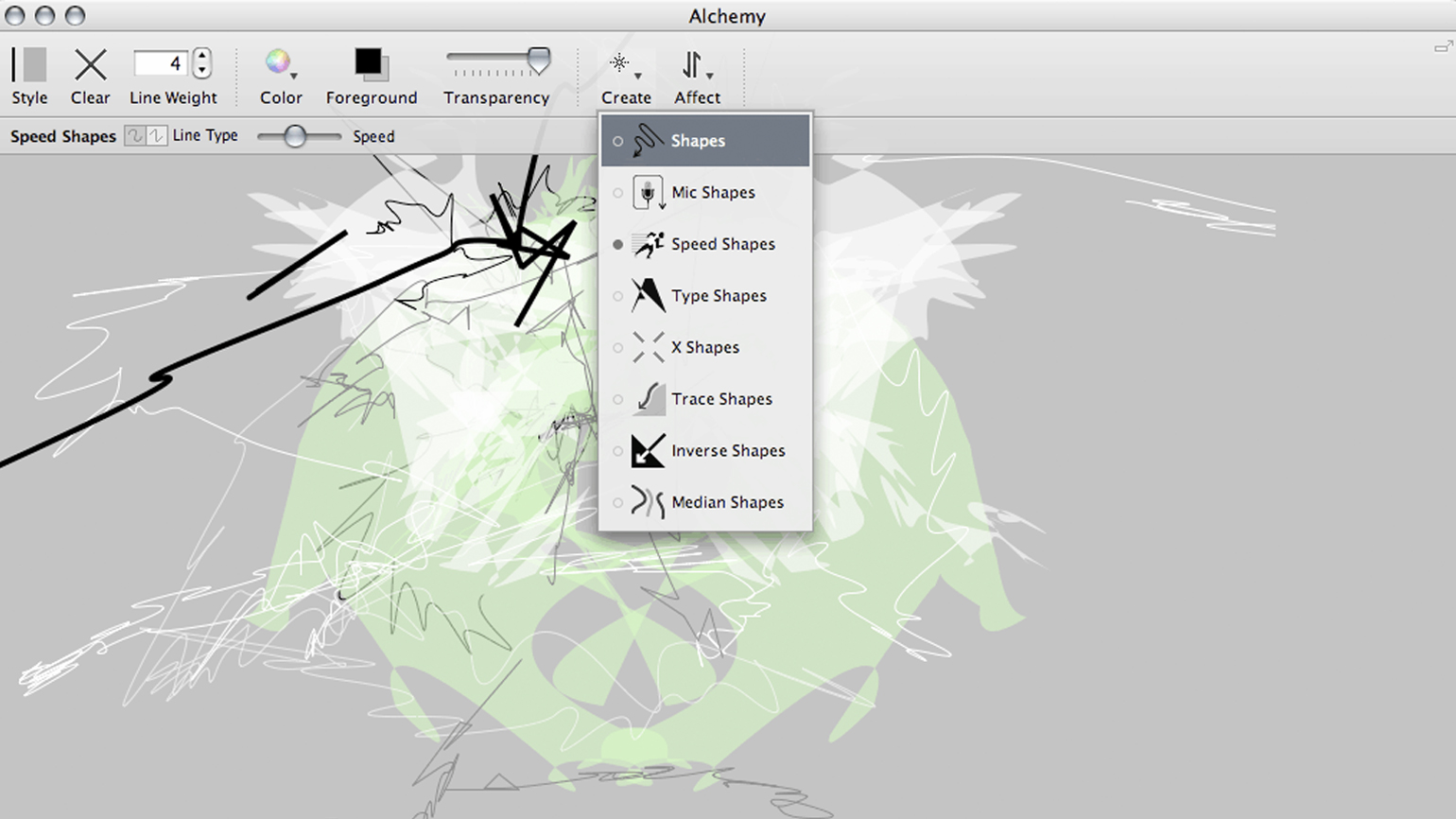Select the Mic Shapes radio button
Viewport: 1456px width, 819px height.
coord(618,193)
